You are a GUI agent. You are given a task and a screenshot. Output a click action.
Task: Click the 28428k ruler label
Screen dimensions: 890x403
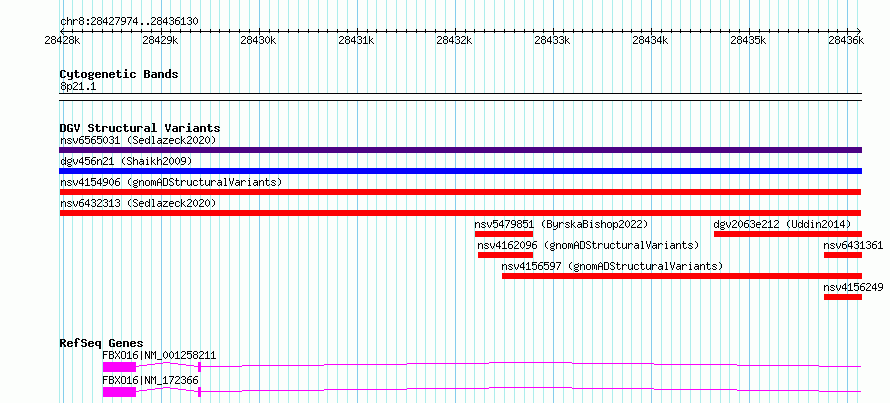coord(62,40)
